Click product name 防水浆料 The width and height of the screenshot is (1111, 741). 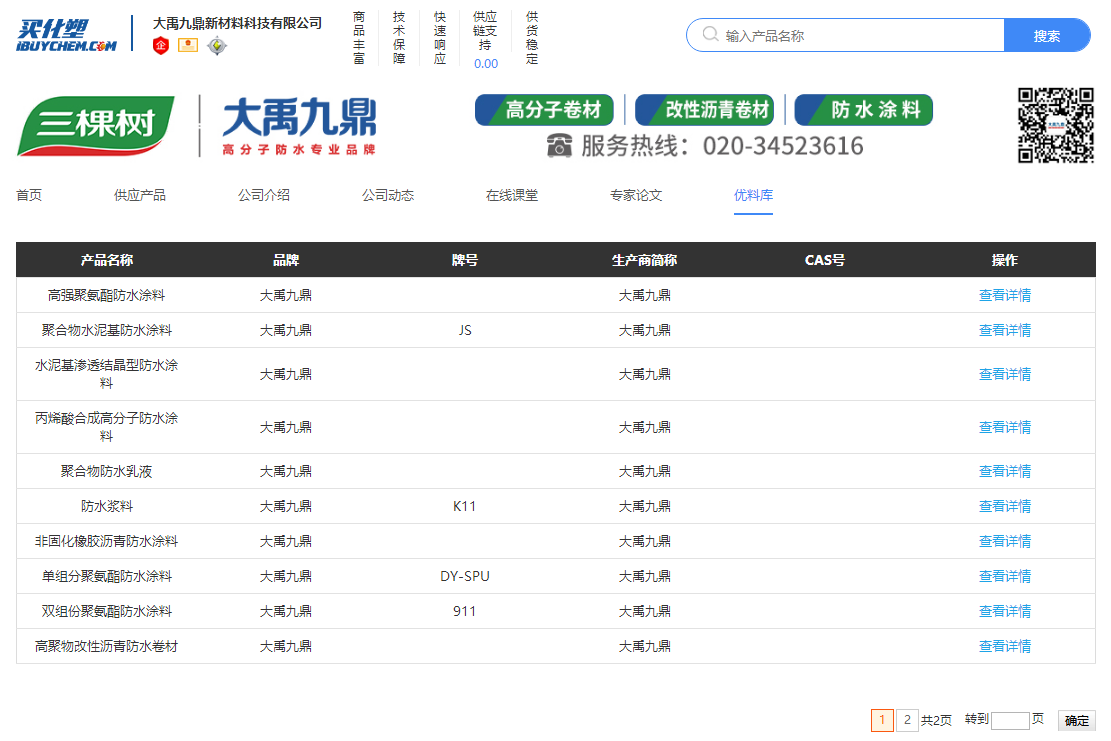coord(106,506)
